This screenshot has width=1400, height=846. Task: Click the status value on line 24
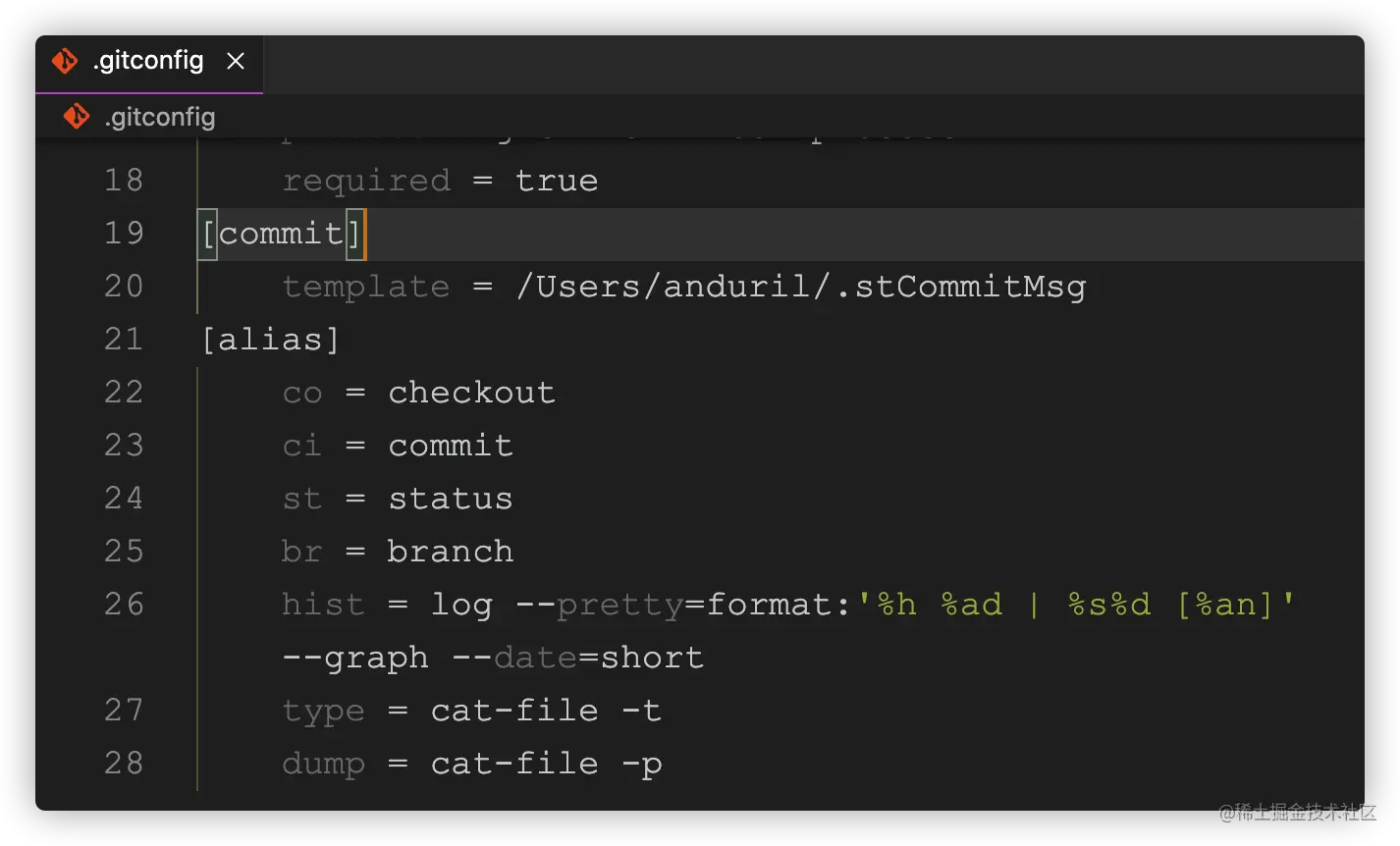tap(450, 499)
